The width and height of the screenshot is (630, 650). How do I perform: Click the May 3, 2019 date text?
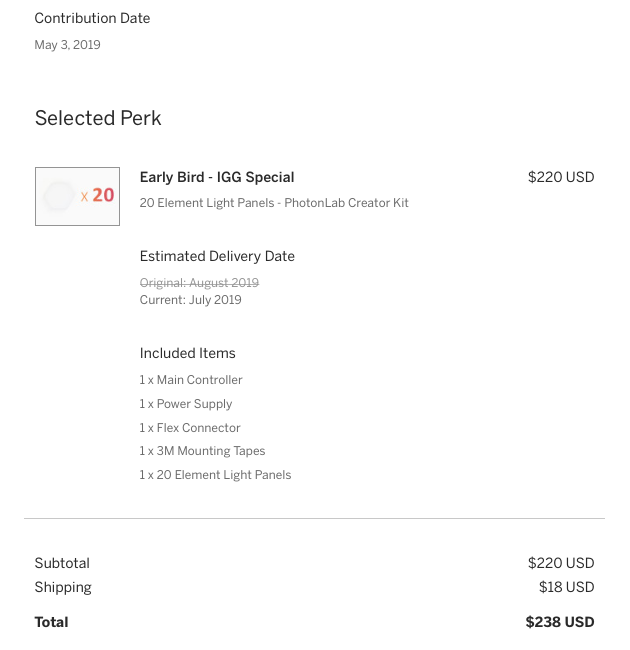[x=67, y=45]
